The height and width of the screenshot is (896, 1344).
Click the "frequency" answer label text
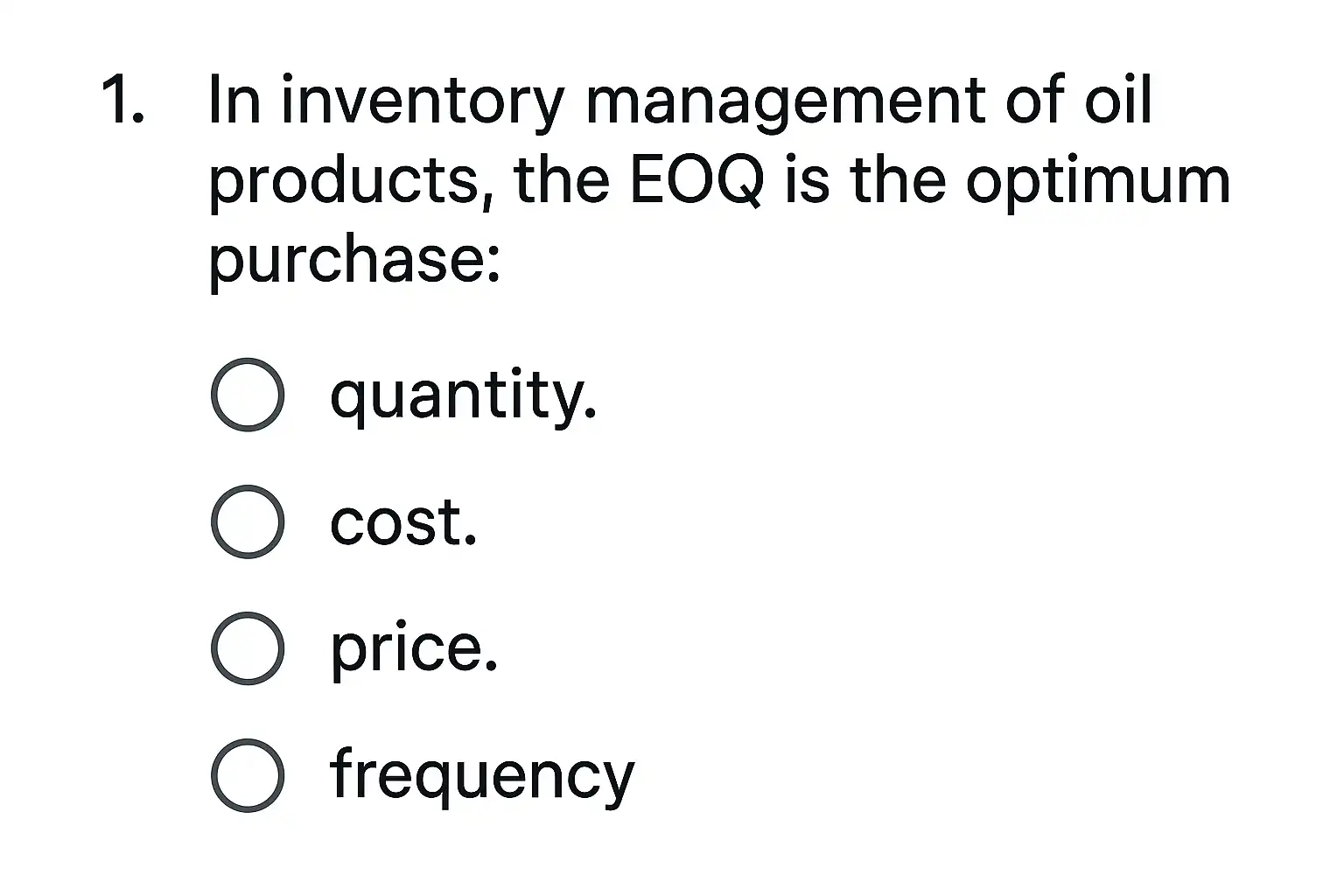[x=482, y=777]
